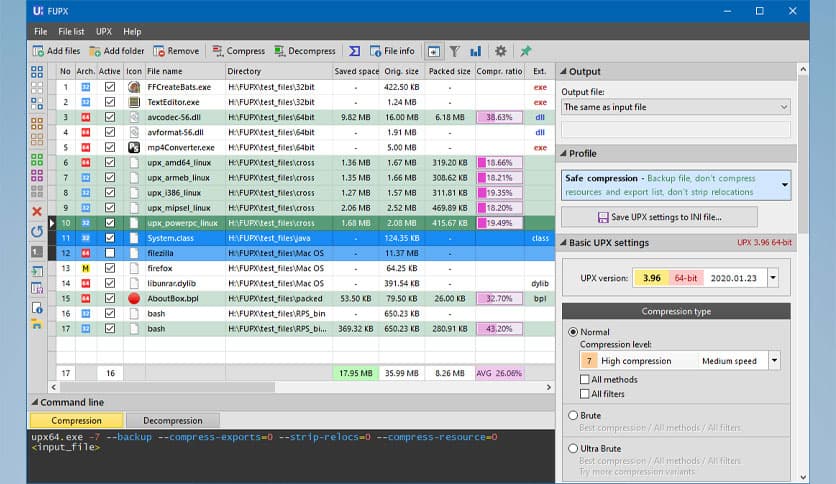Open File info from the toolbar
Image resolution: width=836 pixels, height=484 pixels.
coord(392,51)
